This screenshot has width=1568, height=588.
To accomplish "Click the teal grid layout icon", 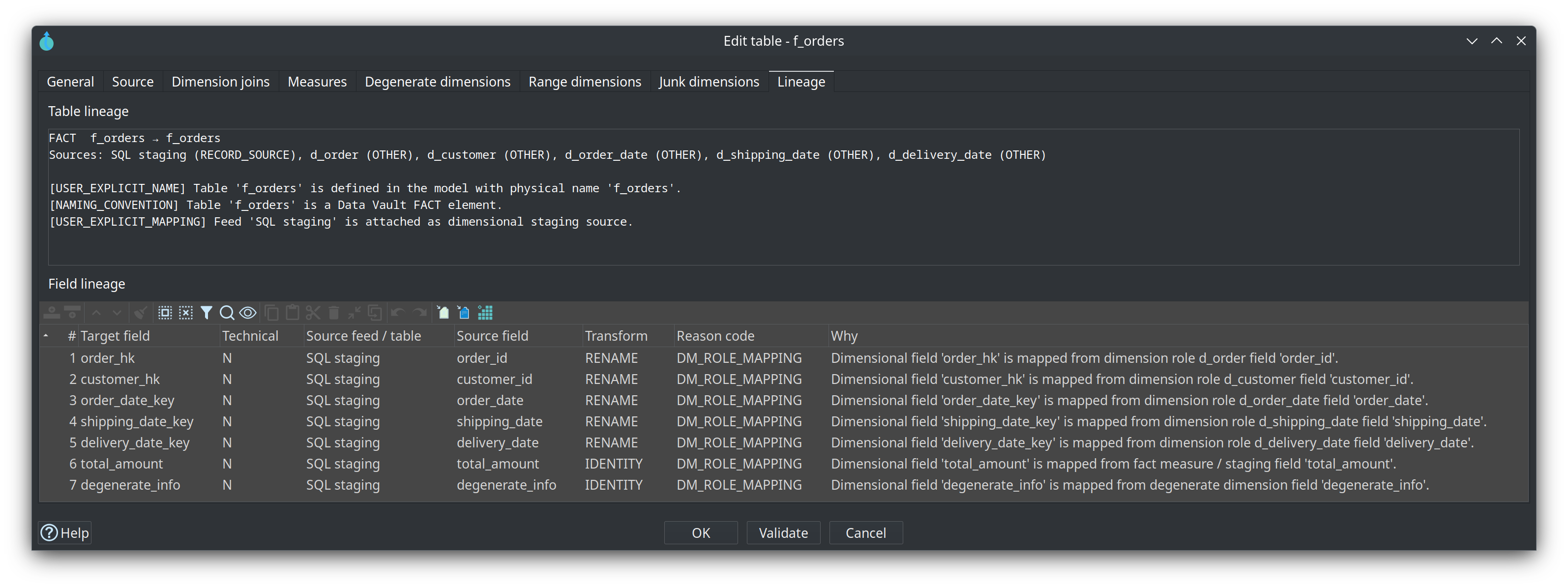I will point(485,313).
